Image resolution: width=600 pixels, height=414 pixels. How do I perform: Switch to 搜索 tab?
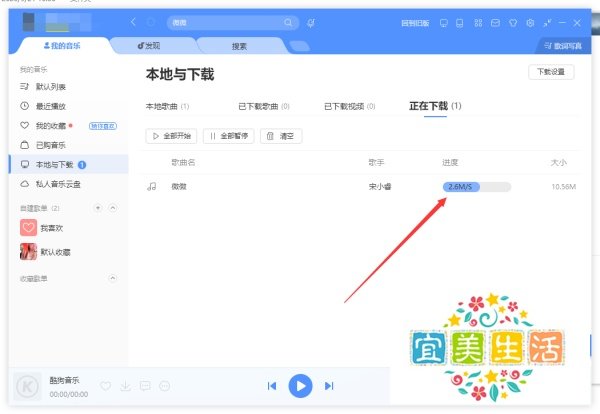[239, 46]
